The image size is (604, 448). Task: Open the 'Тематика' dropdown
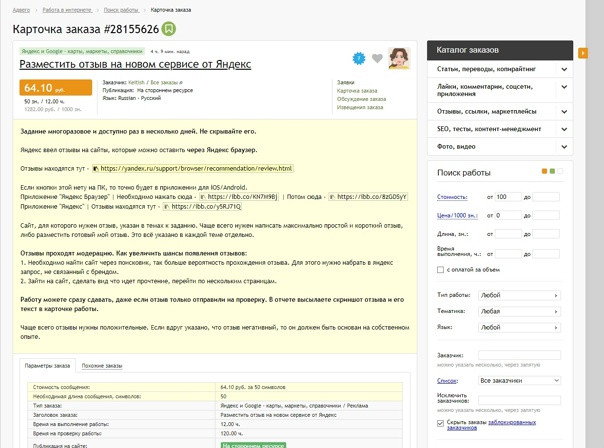tap(519, 311)
